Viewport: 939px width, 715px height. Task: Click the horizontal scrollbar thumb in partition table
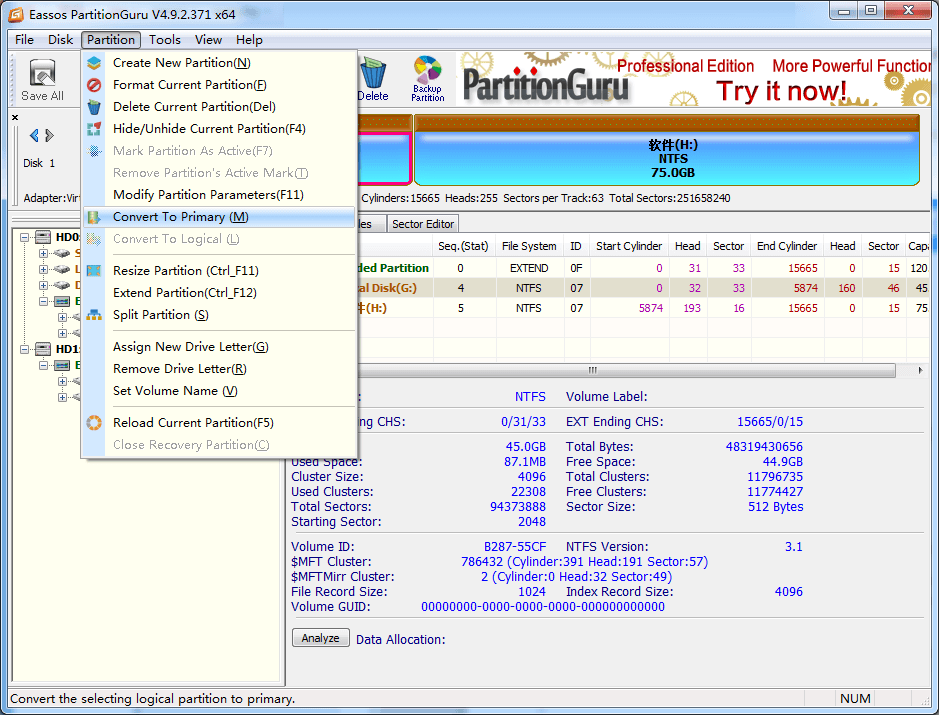pos(626,370)
